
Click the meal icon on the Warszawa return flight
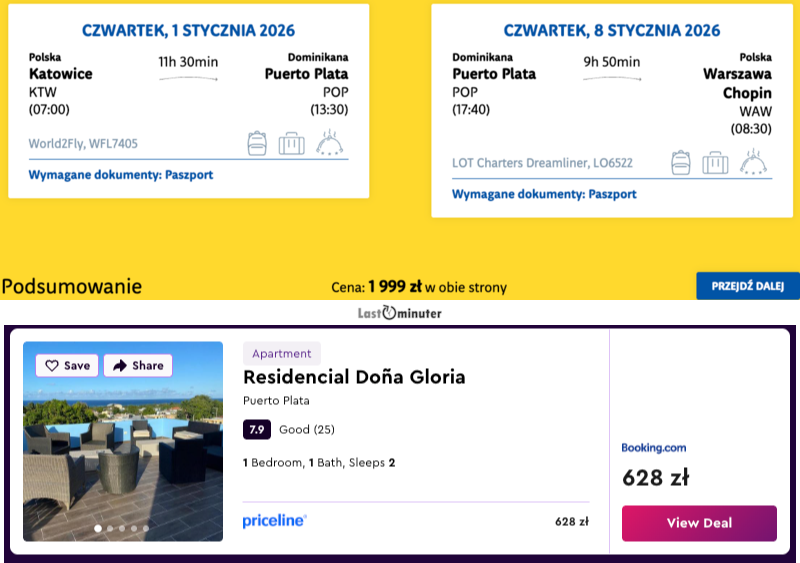753,162
